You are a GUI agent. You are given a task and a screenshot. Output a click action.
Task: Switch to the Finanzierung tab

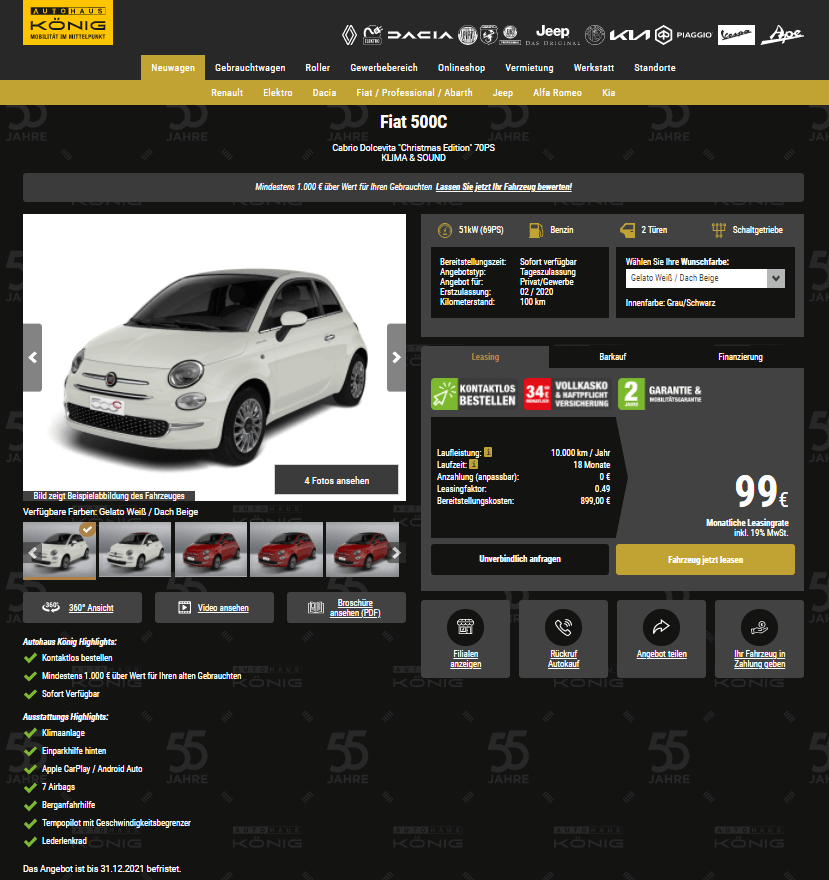click(740, 357)
